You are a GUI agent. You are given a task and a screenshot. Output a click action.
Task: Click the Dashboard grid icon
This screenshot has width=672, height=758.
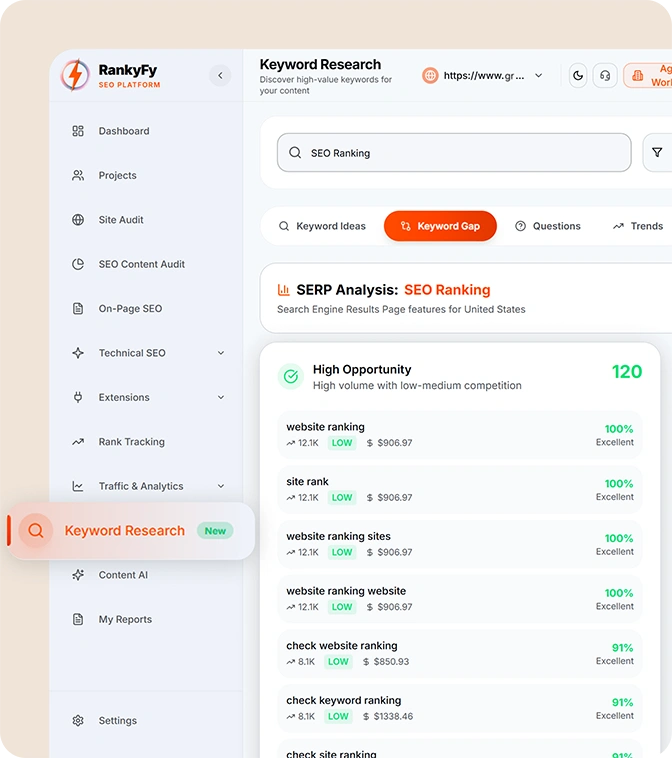[x=78, y=131]
